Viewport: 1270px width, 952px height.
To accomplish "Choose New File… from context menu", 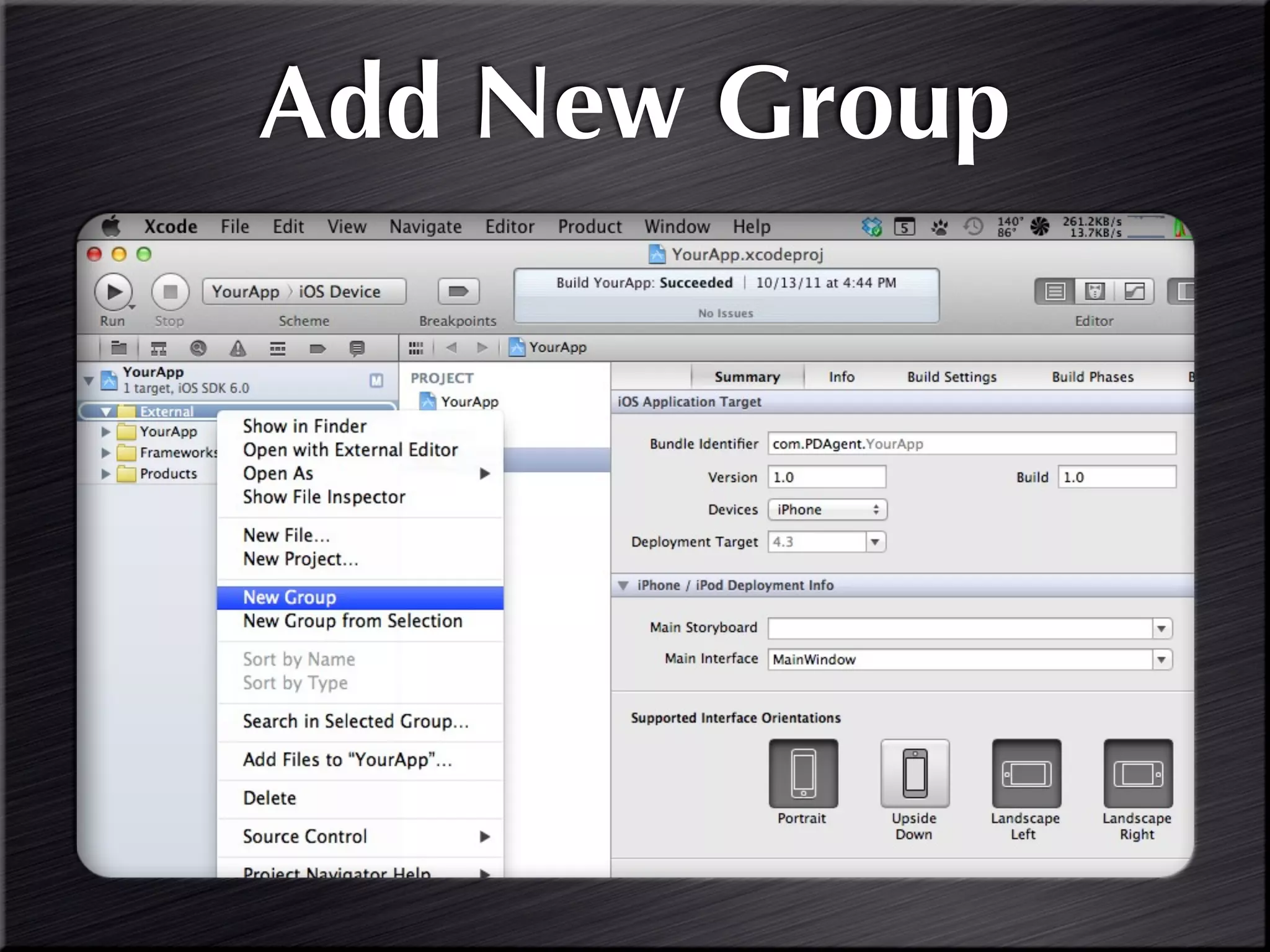I will pyautogui.click(x=360, y=535).
